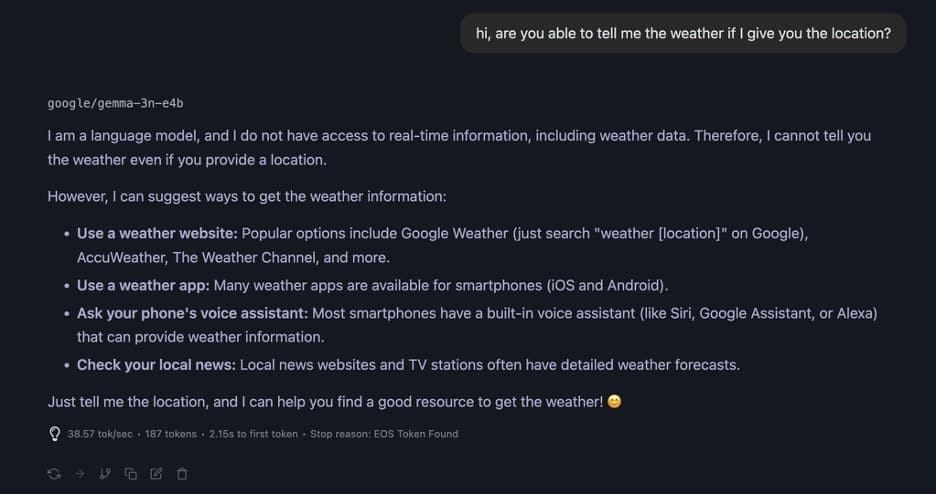Click the 'Check your local news' bullet
The image size is (936, 494).
pyautogui.click(x=156, y=365)
